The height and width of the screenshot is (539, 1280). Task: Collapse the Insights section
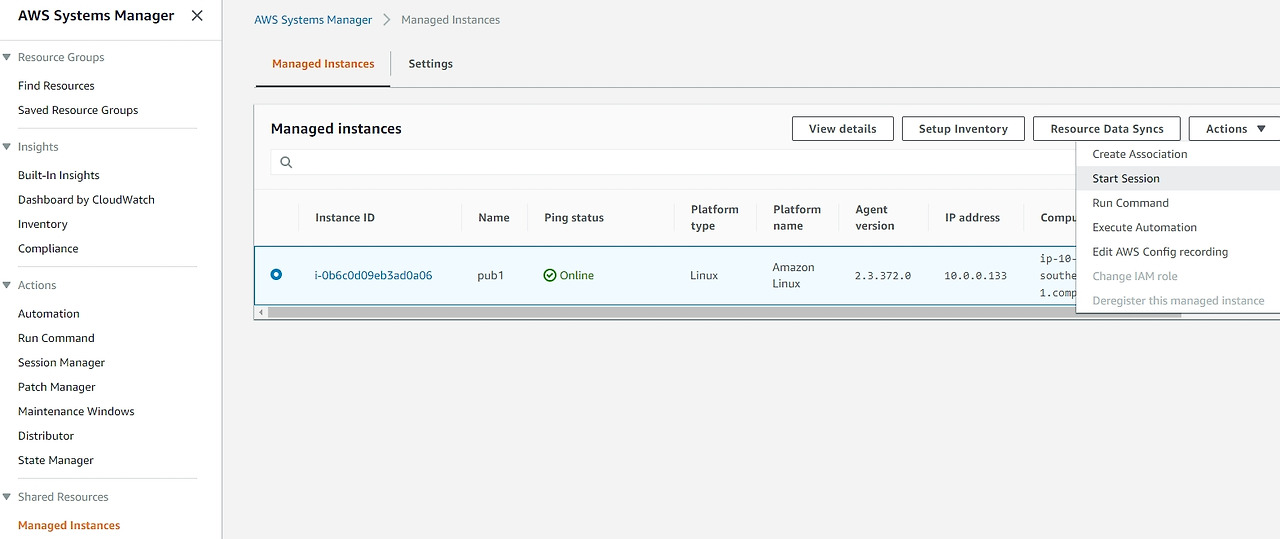tap(7, 147)
